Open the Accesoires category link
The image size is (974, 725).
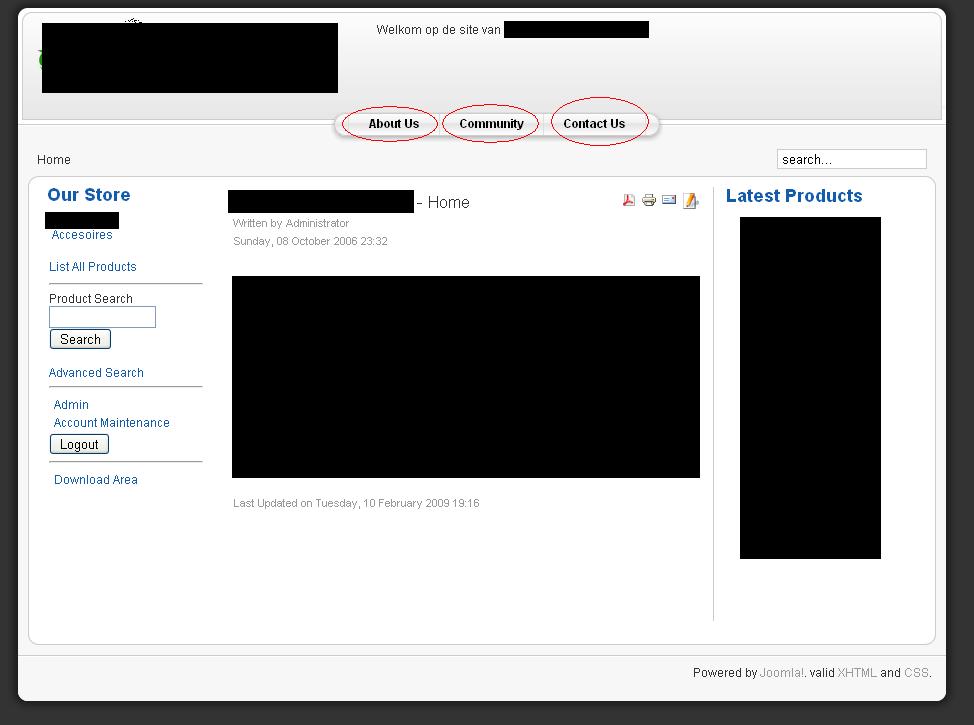pyautogui.click(x=82, y=235)
